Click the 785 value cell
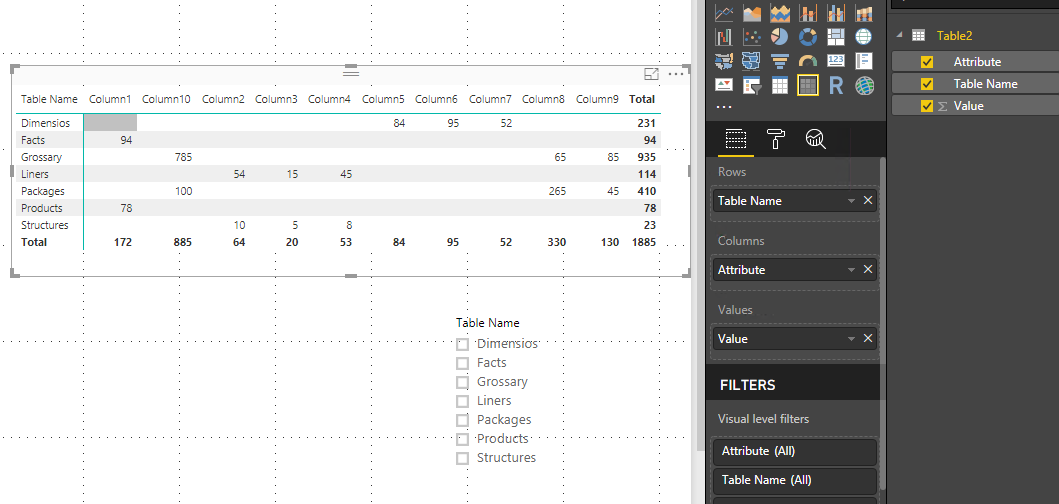 pyautogui.click(x=183, y=157)
